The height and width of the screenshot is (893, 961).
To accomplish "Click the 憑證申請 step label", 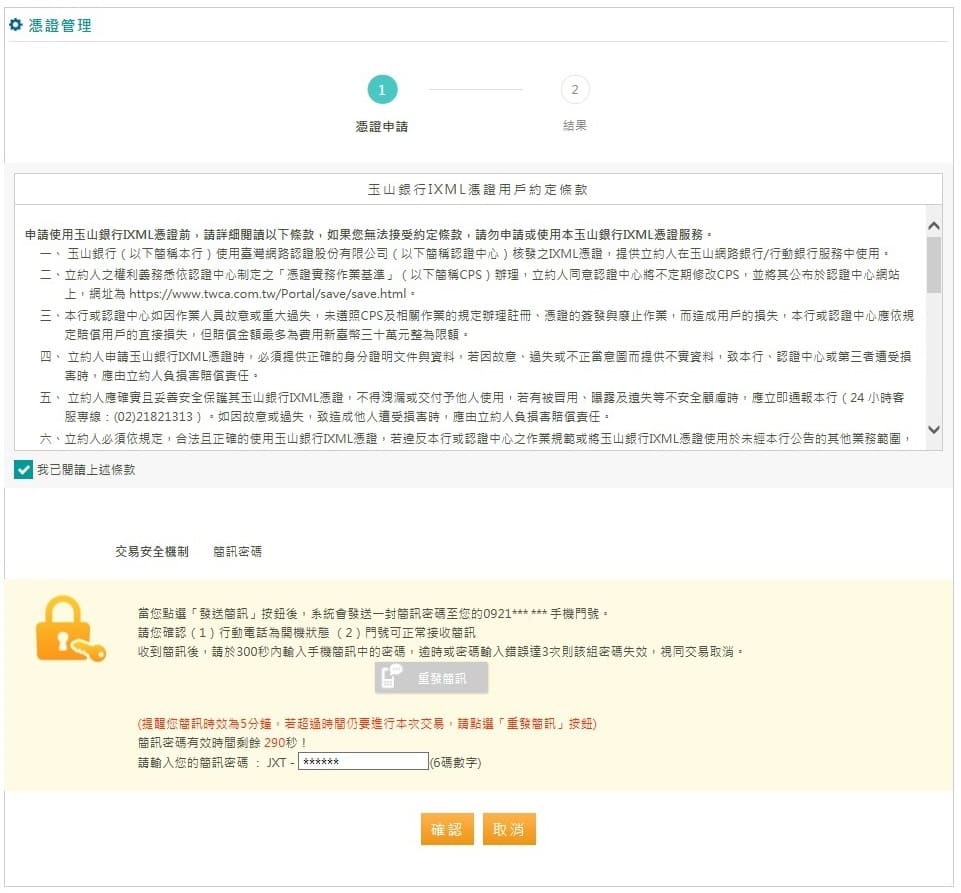I will point(382,126).
